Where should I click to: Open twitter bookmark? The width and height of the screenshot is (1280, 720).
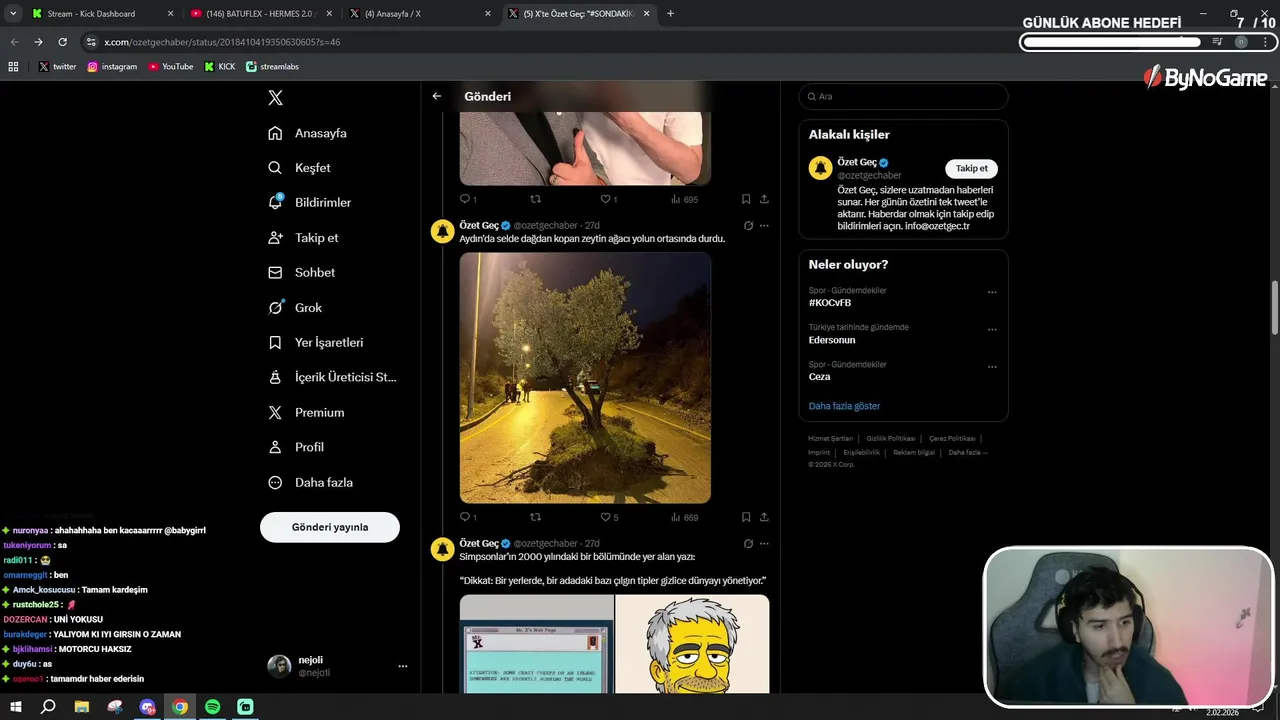[58, 67]
